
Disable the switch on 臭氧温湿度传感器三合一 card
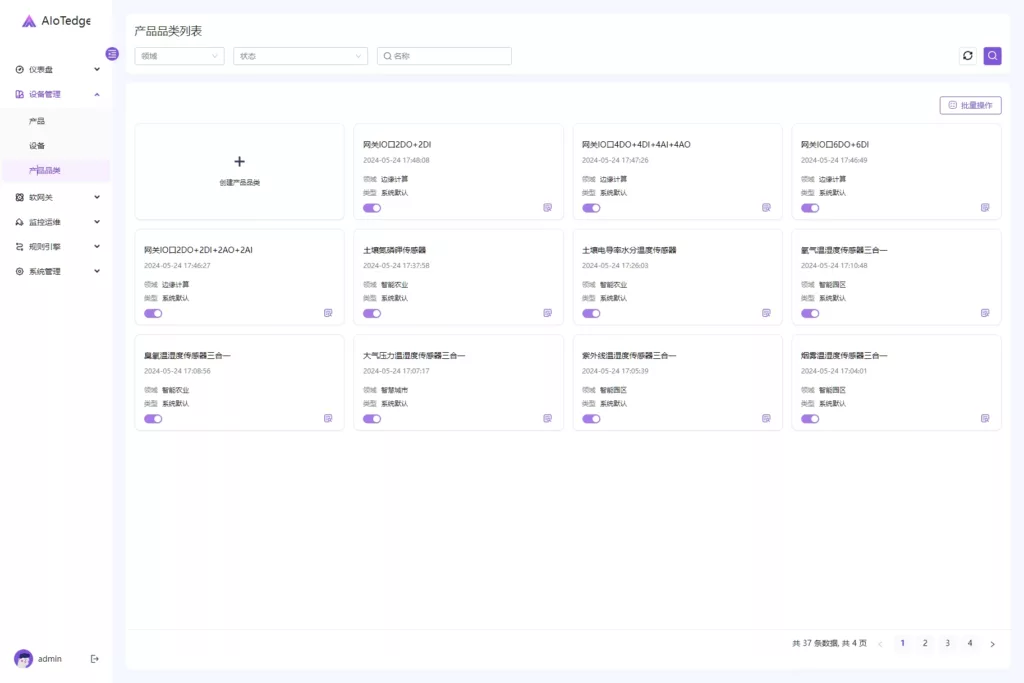click(x=153, y=418)
